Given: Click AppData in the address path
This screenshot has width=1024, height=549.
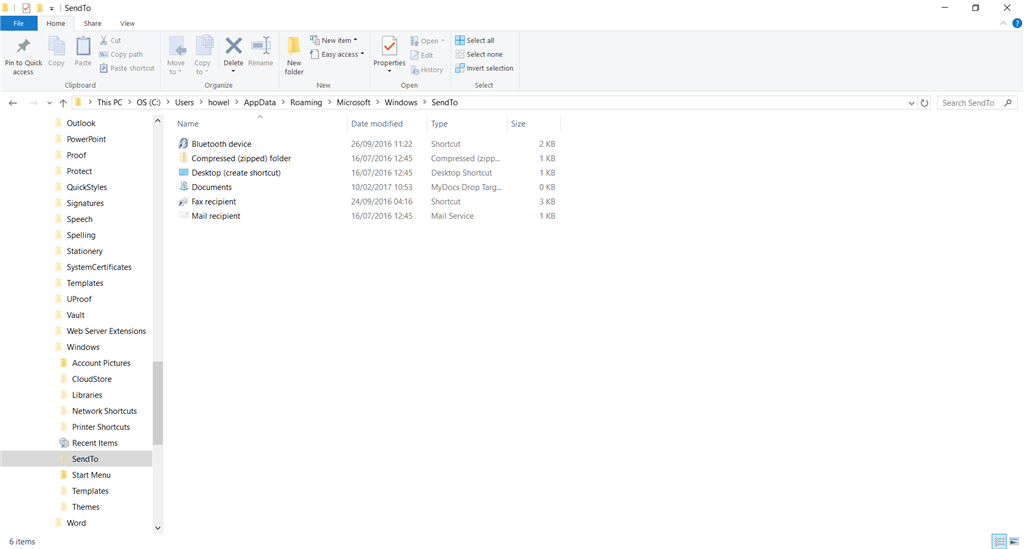Looking at the screenshot, I should pos(260,102).
